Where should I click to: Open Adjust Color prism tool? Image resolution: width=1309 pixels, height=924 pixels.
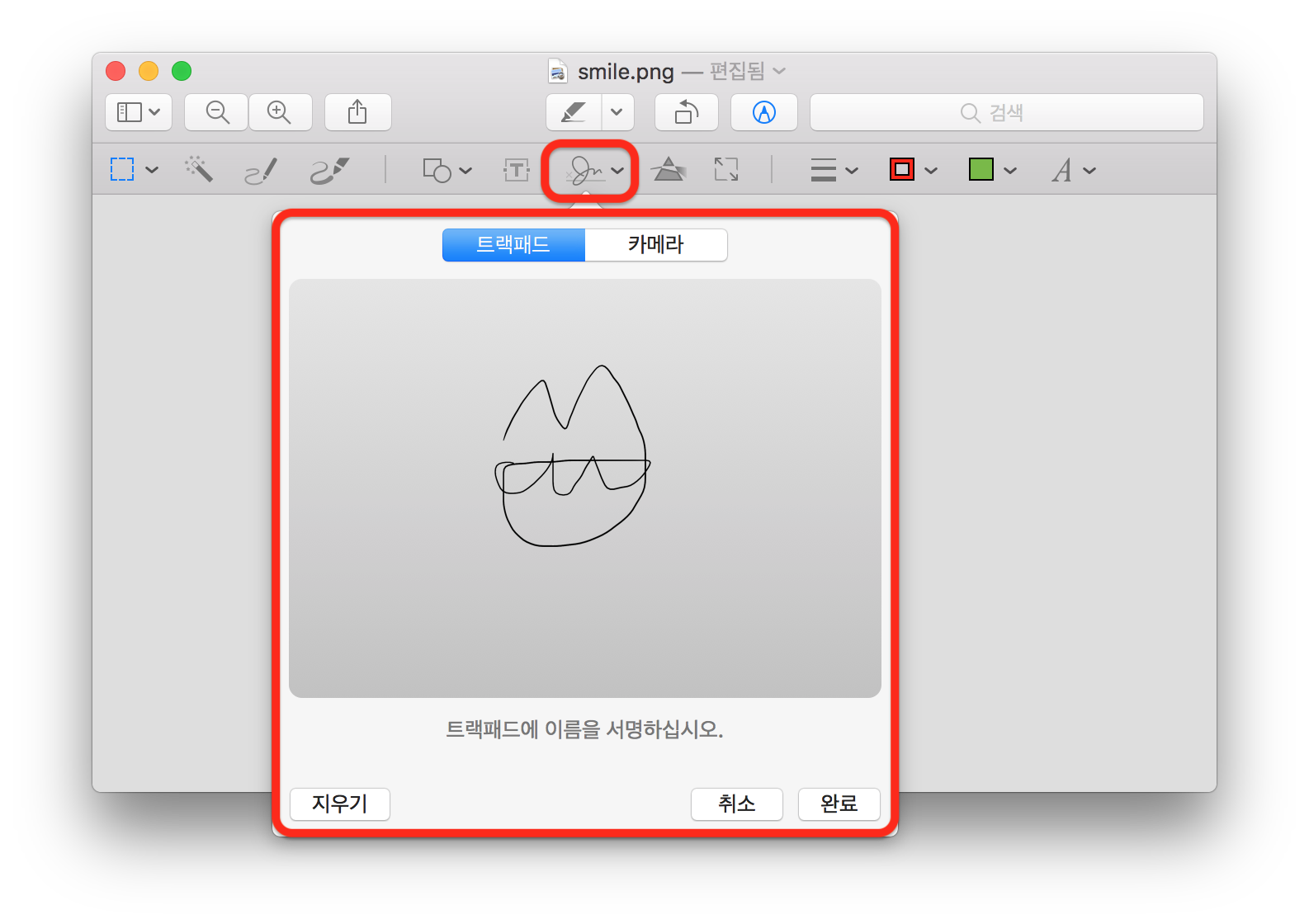pos(668,169)
